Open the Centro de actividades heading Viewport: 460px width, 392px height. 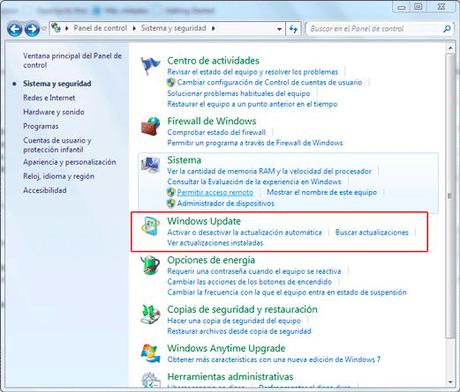pos(213,61)
